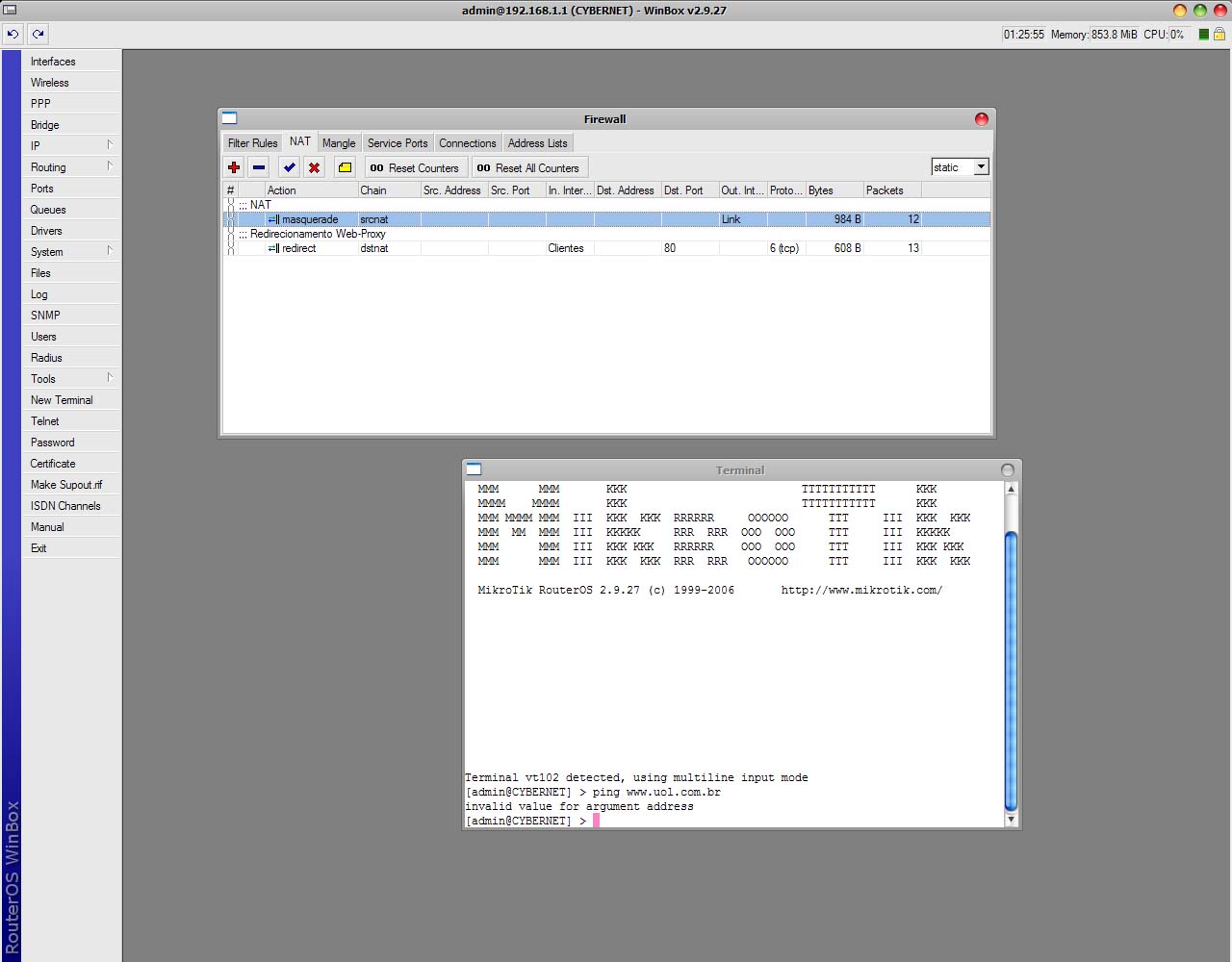Viewport: 1232px width, 962px height.
Task: Click the padlock icon in the status area
Action: tap(1219, 34)
